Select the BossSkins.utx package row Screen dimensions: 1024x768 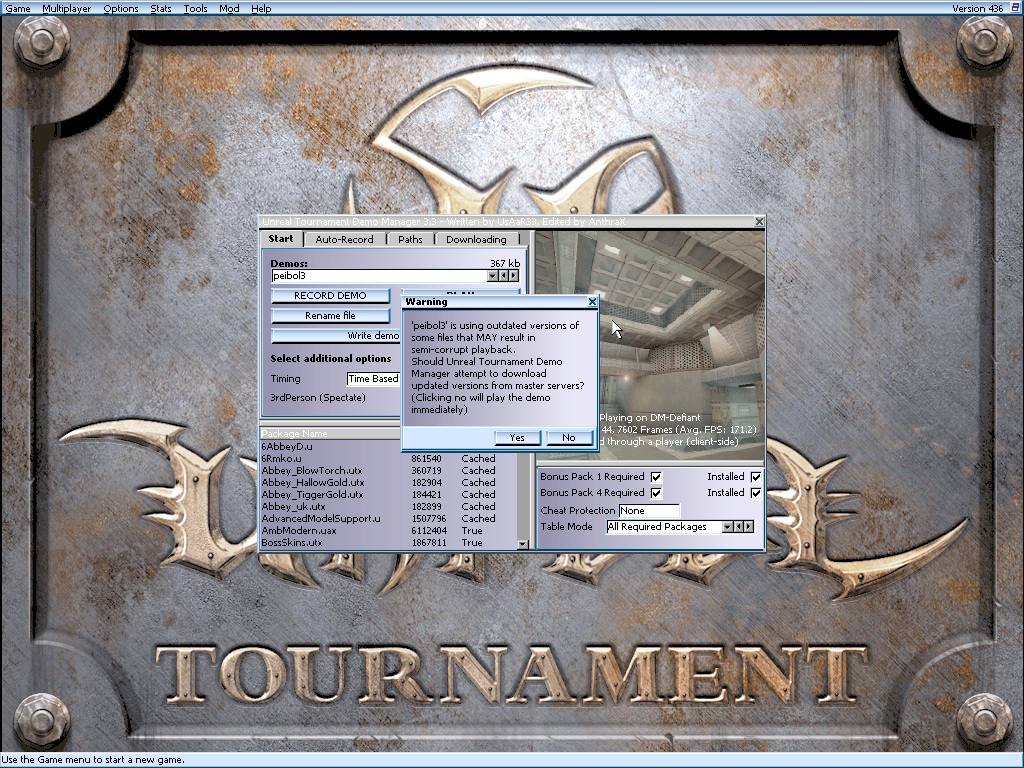[389, 543]
